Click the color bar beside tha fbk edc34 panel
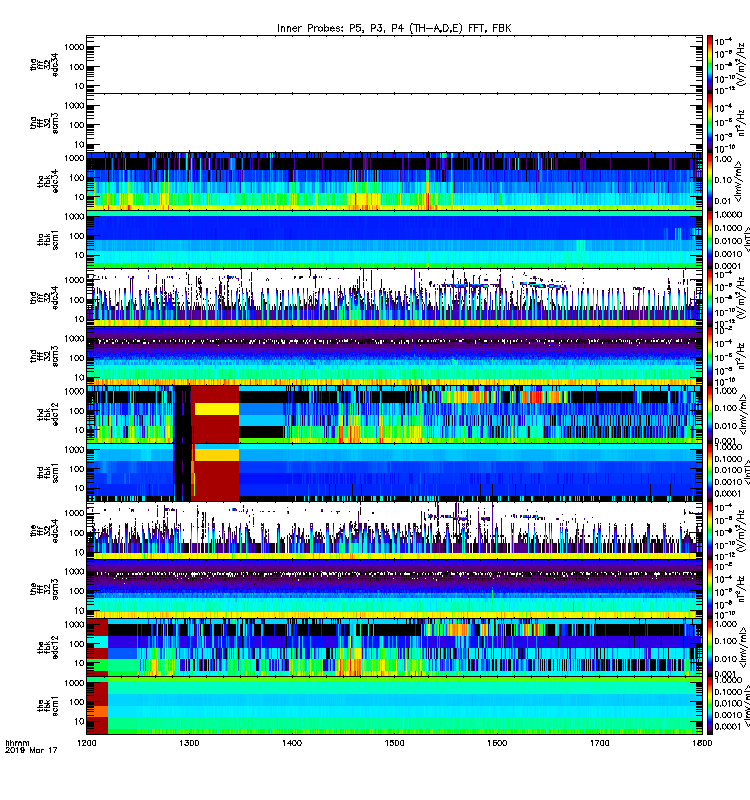The image size is (750, 800). click(710, 181)
